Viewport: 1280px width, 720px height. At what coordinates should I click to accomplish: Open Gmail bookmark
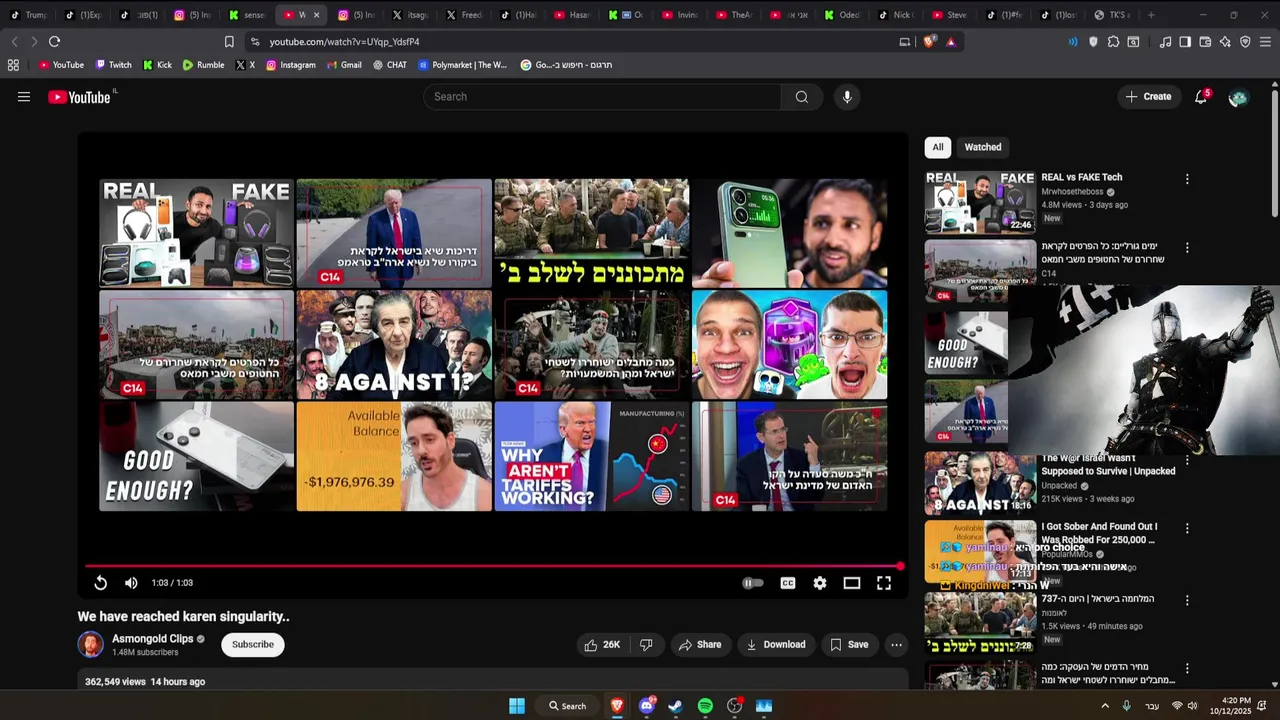click(x=344, y=65)
